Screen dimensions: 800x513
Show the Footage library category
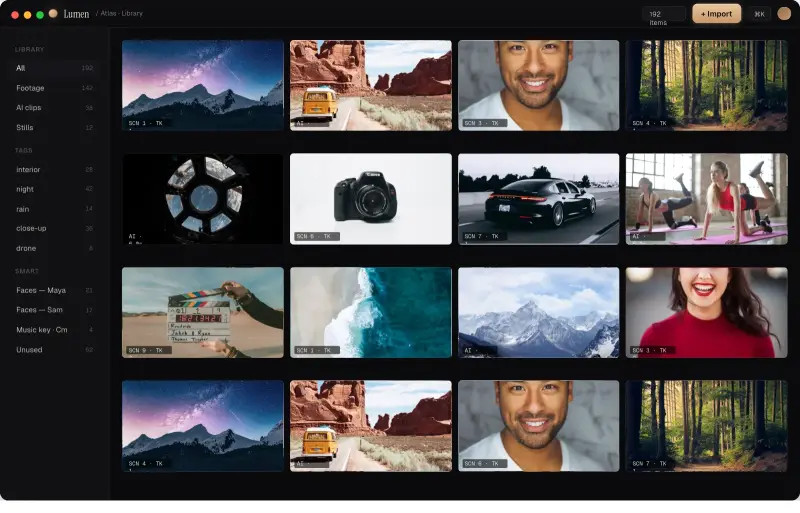54,88
